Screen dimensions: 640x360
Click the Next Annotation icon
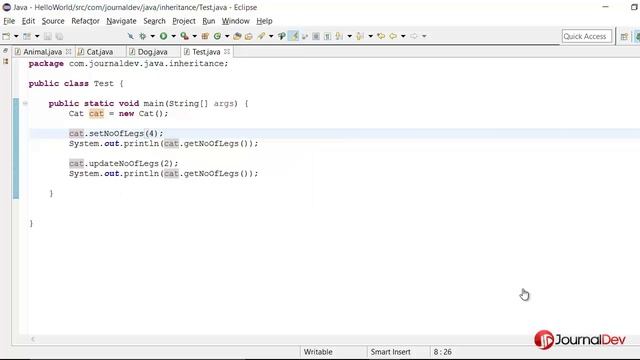[339, 36]
